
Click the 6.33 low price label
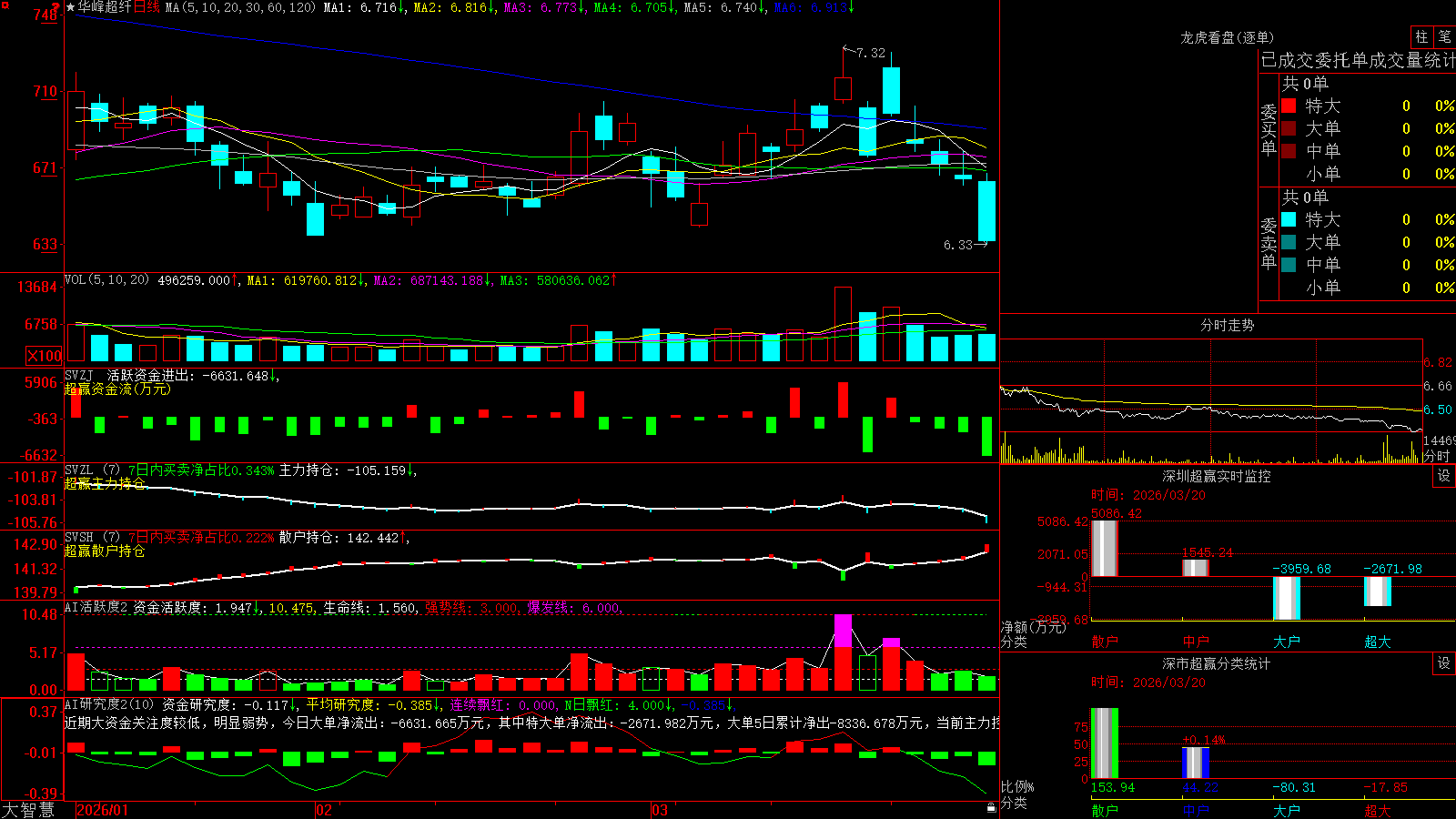click(x=957, y=245)
